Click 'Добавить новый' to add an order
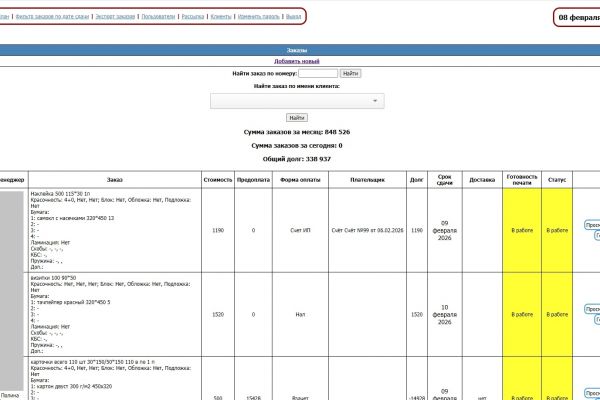The image size is (600, 400). pyautogui.click(x=297, y=61)
